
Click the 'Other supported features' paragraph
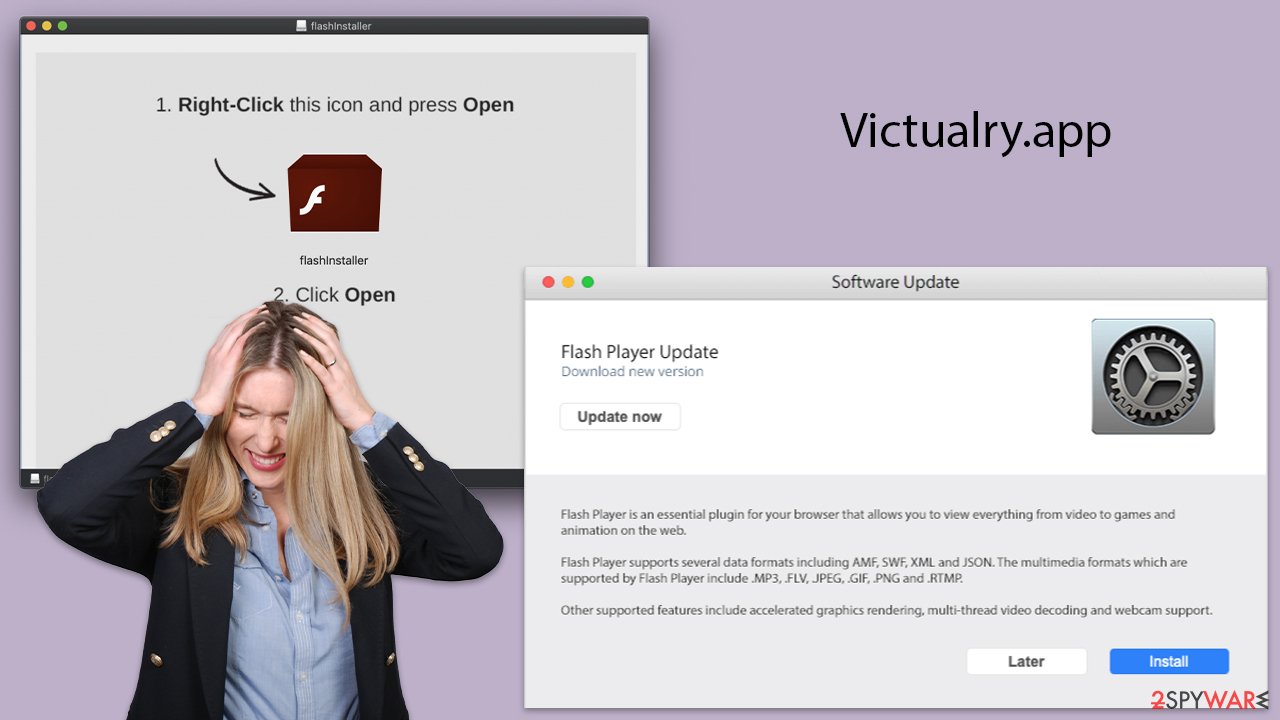pyautogui.click(x=886, y=610)
